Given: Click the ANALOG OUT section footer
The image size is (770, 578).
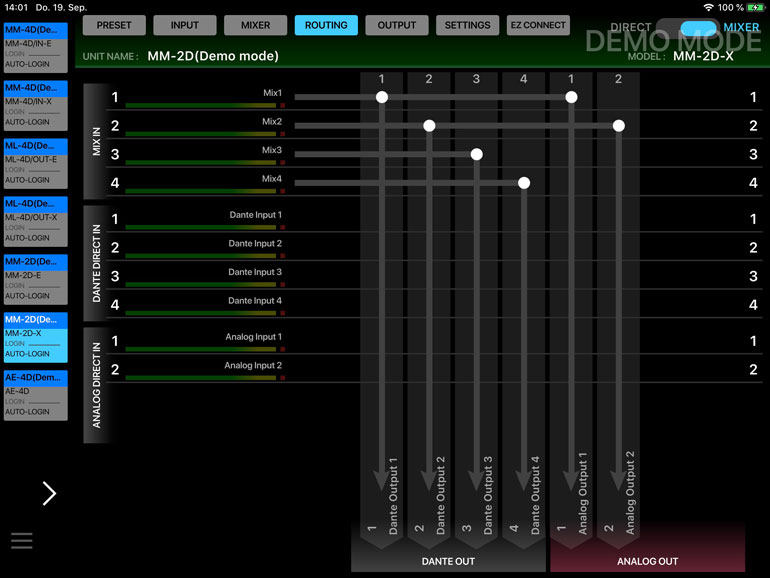Looking at the screenshot, I should [648, 561].
